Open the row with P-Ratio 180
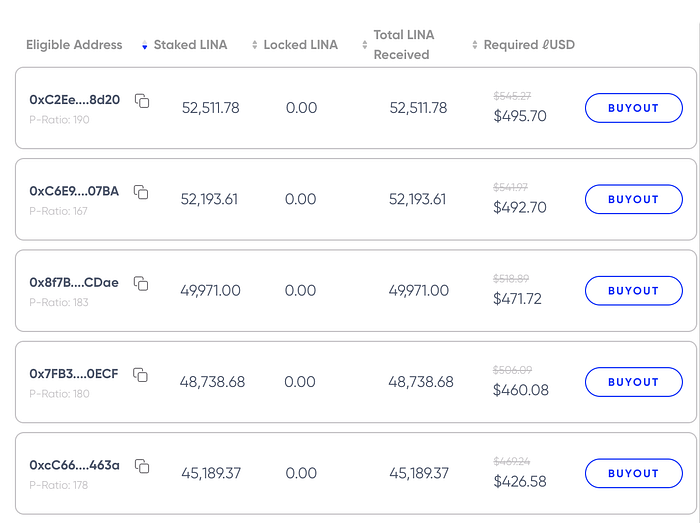The width and height of the screenshot is (700, 523). click(x=356, y=382)
